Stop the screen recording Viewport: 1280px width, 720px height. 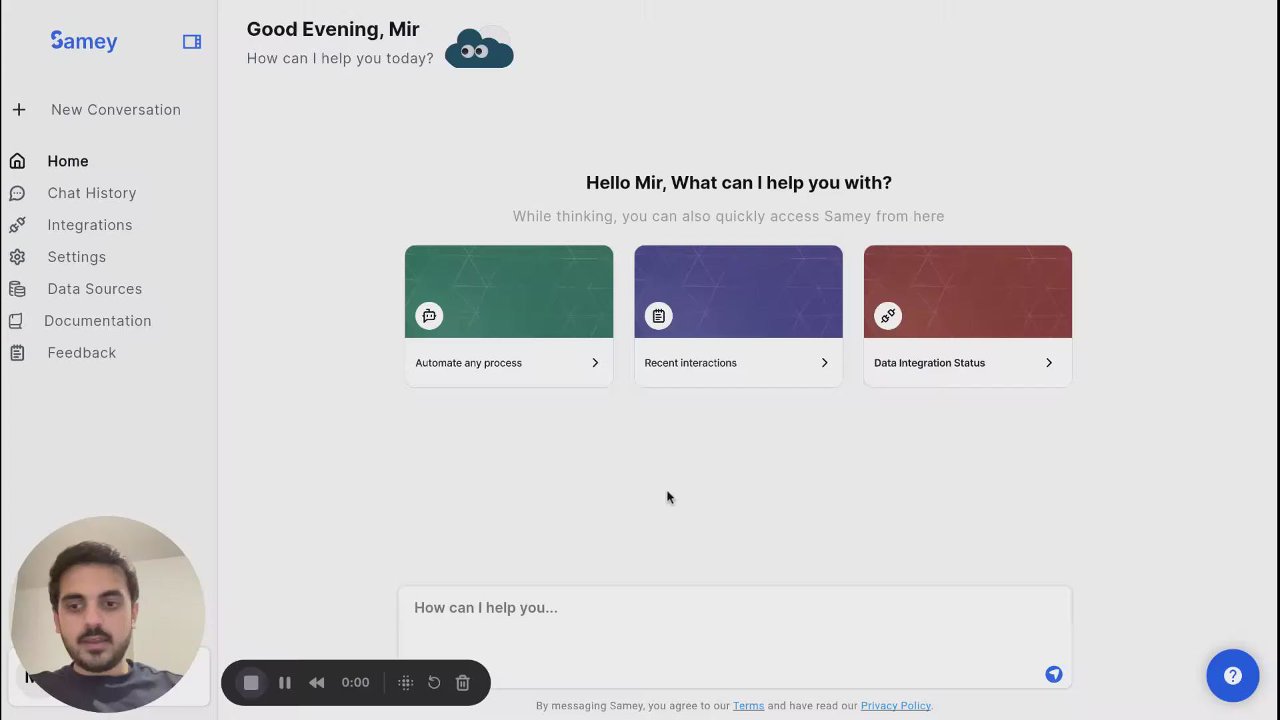coord(251,683)
